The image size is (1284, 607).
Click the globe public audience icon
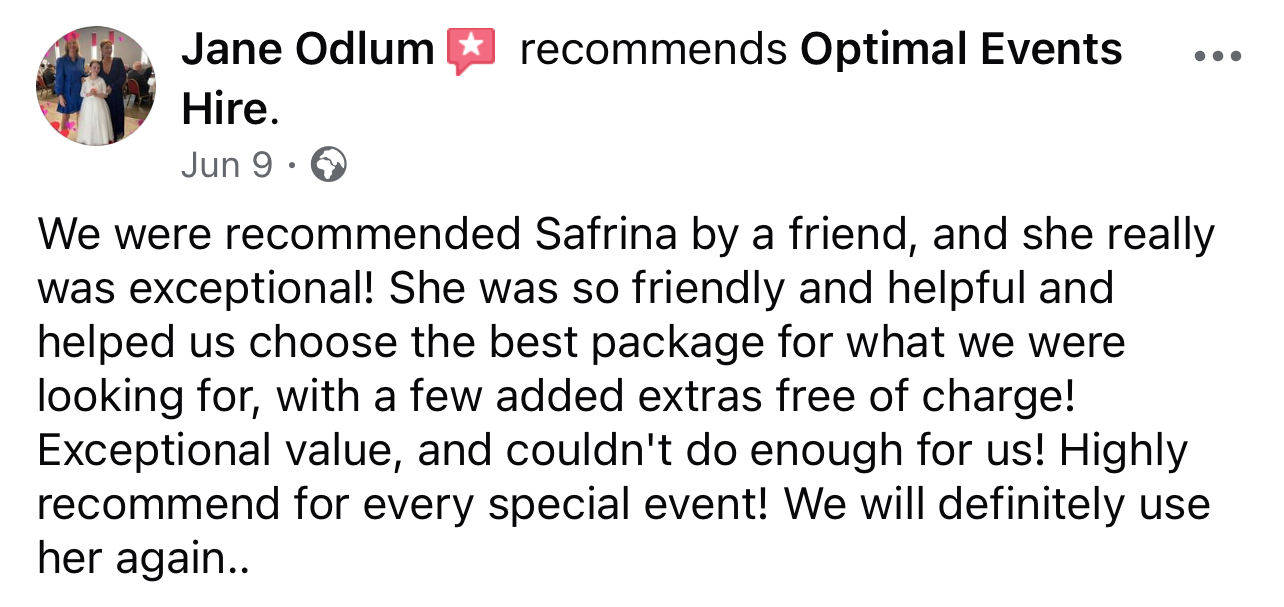pyautogui.click(x=330, y=165)
